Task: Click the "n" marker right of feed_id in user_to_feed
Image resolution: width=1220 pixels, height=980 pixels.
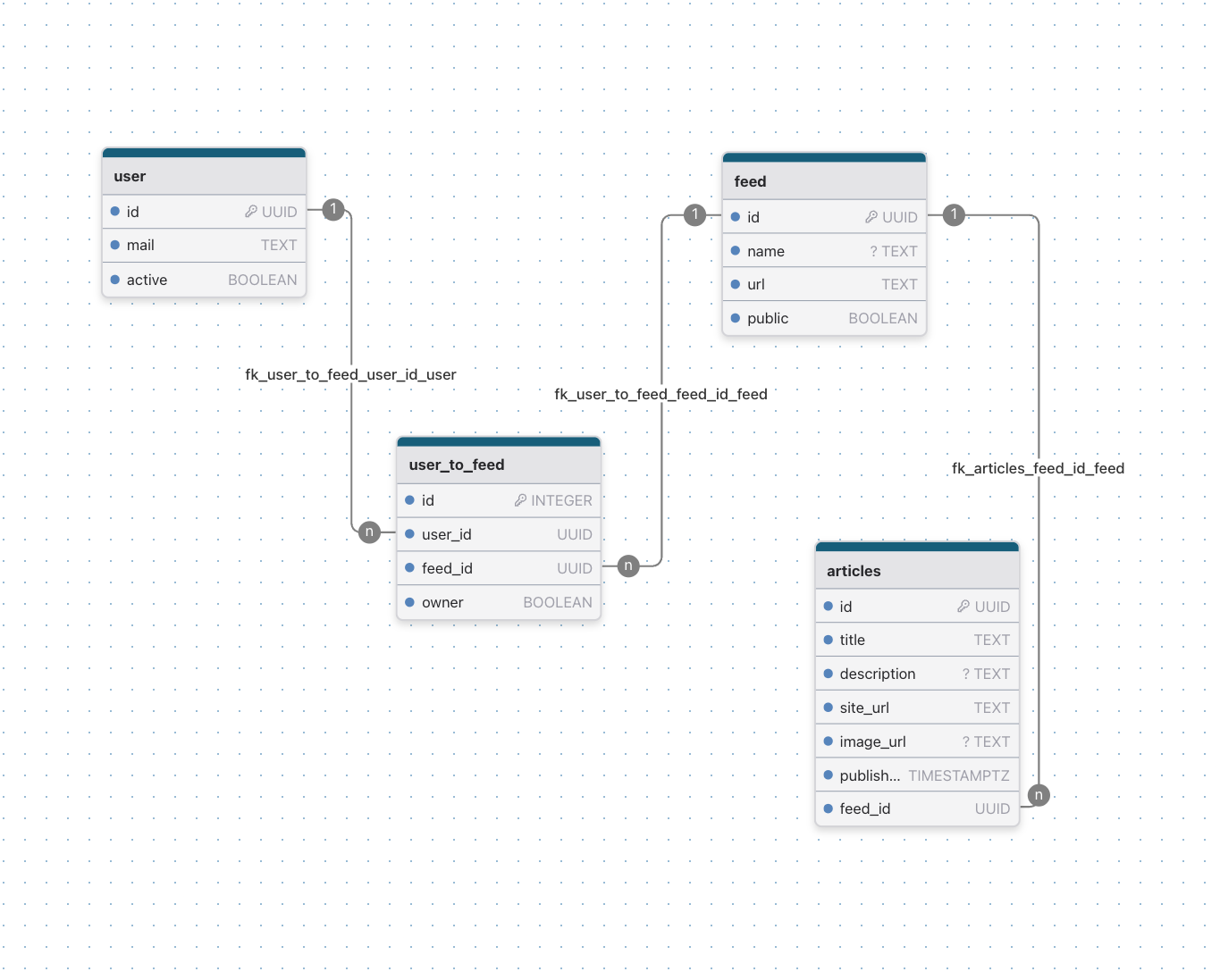Action: pos(628,565)
